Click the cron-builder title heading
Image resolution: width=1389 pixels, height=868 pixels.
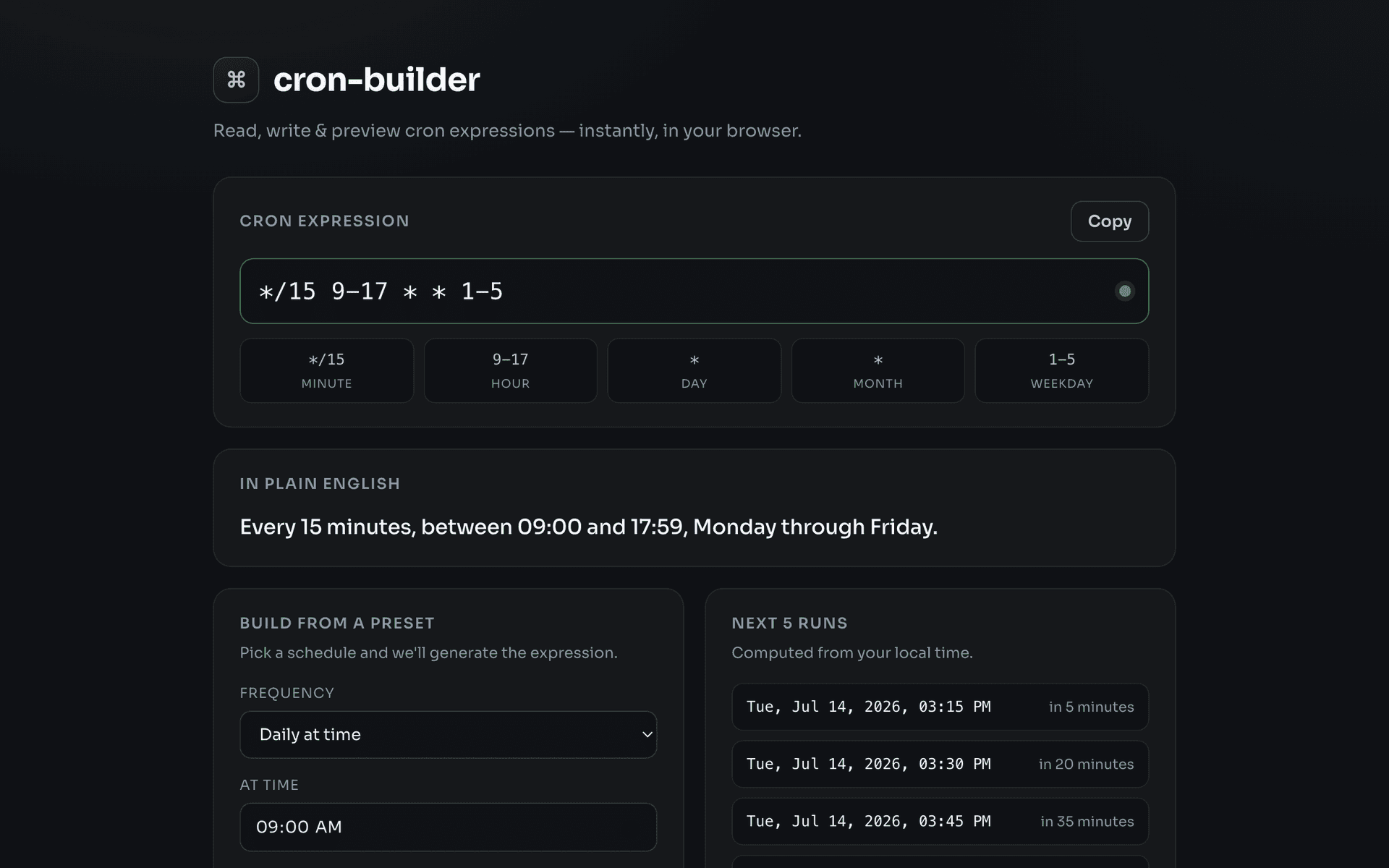click(376, 80)
